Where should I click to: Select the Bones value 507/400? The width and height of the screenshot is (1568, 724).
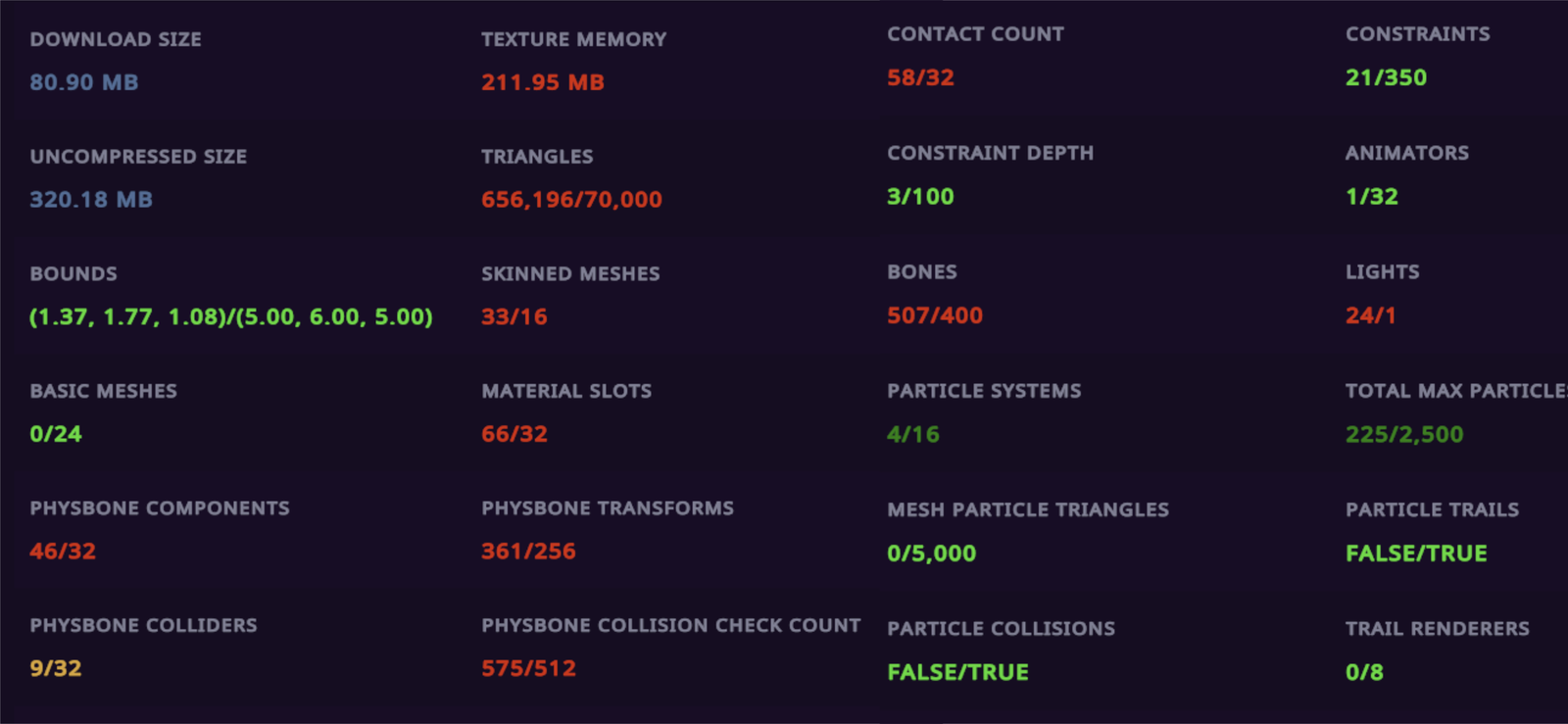coord(935,315)
